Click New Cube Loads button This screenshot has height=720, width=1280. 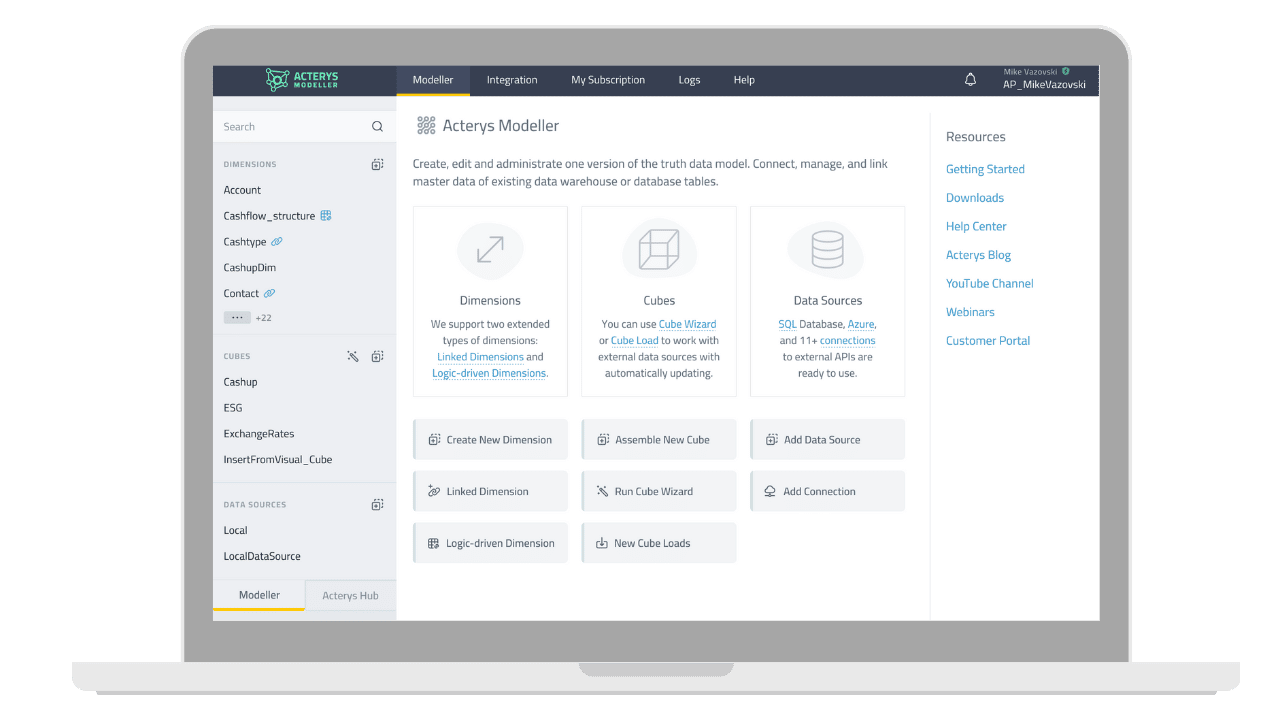[659, 544]
